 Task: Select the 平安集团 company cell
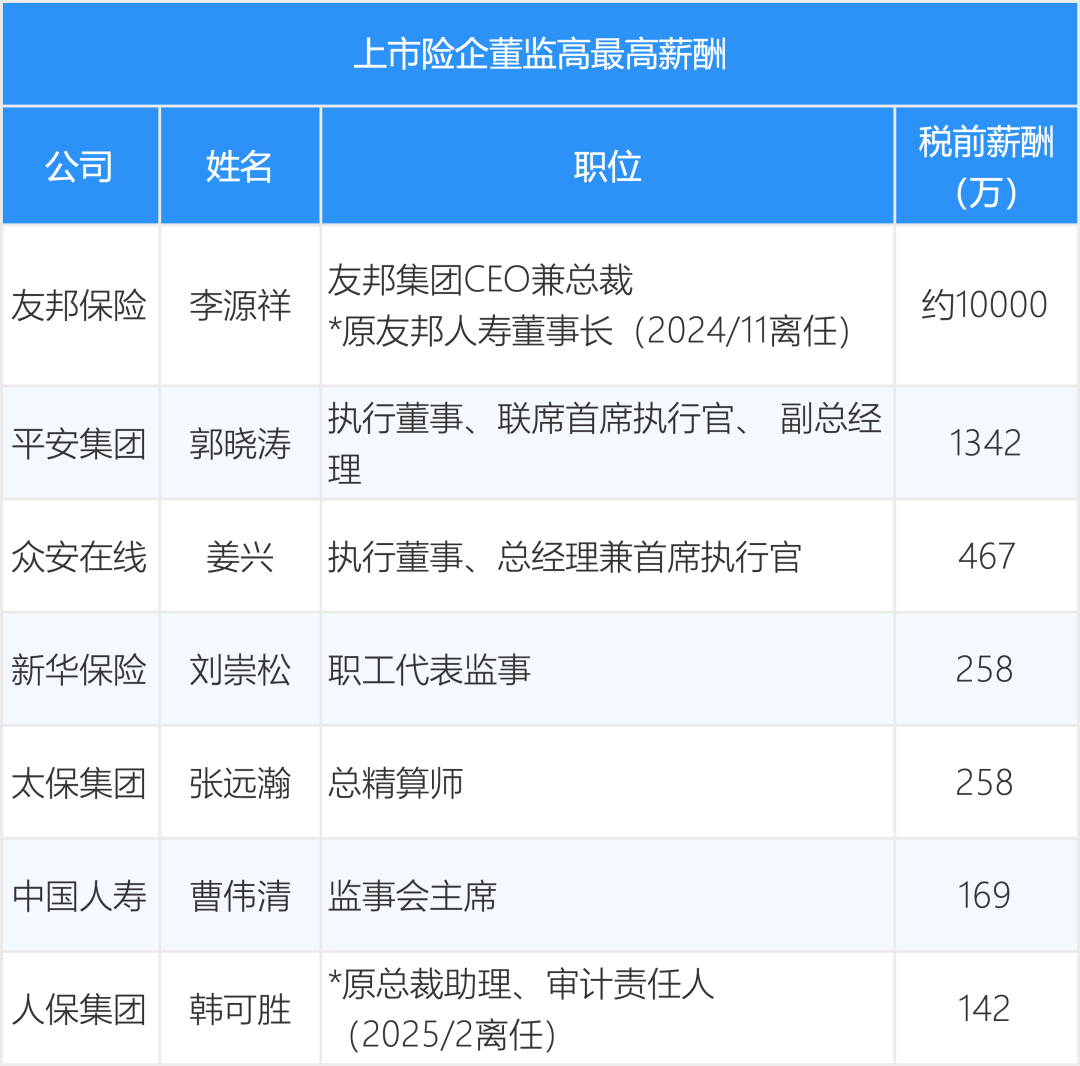(x=81, y=443)
